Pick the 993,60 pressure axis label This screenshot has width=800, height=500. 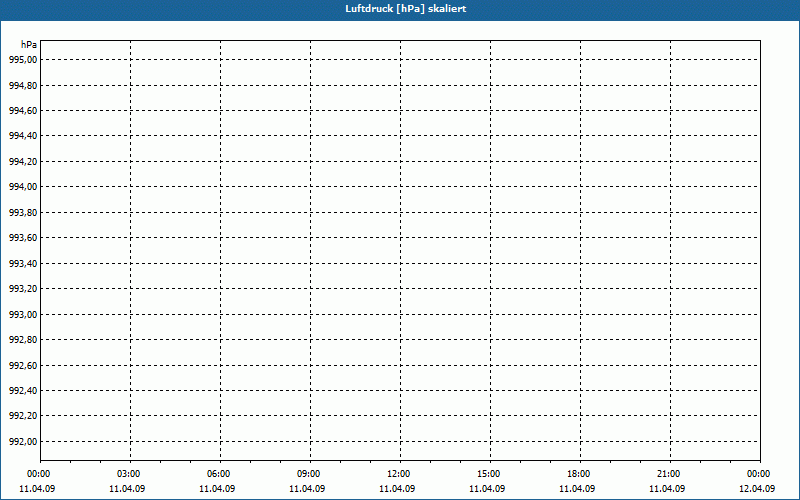pos(23,238)
